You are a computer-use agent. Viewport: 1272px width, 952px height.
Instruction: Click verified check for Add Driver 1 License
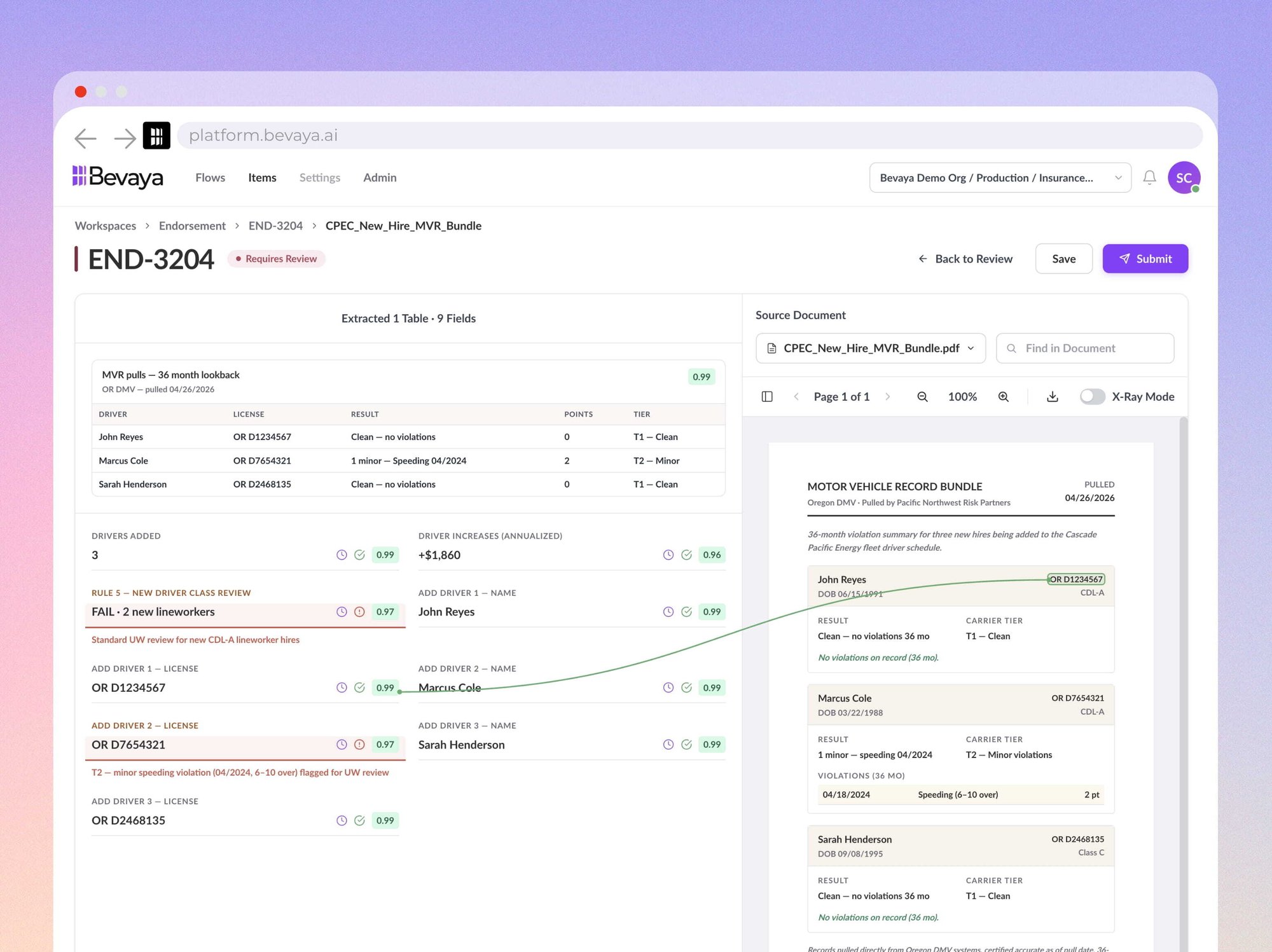pyautogui.click(x=359, y=687)
